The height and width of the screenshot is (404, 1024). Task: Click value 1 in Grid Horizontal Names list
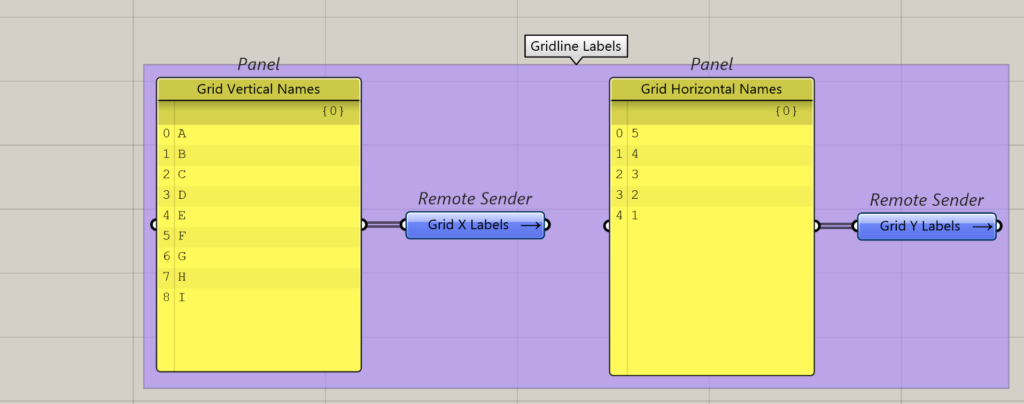click(634, 215)
